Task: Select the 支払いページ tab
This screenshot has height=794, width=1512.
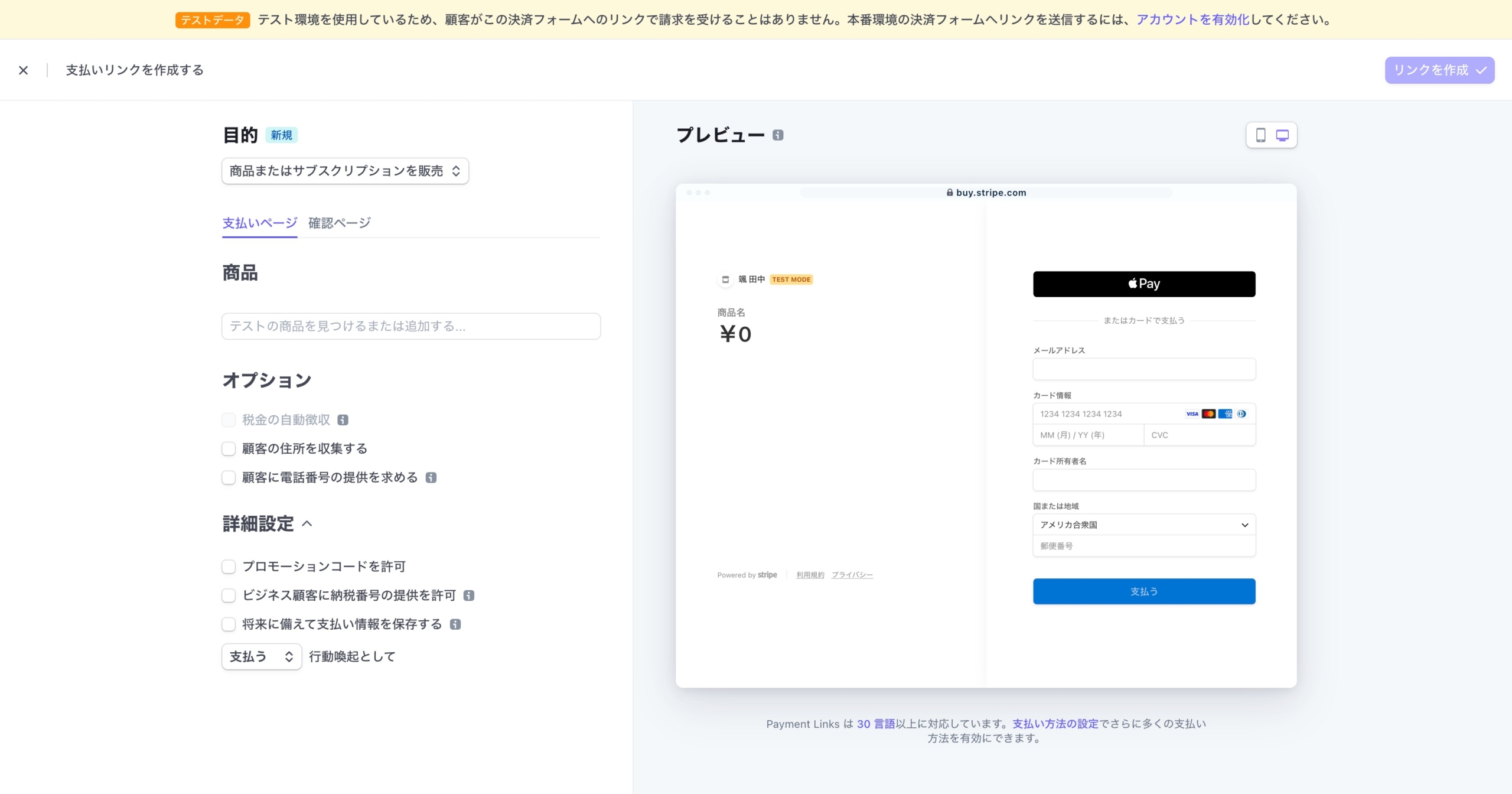Action: [259, 223]
